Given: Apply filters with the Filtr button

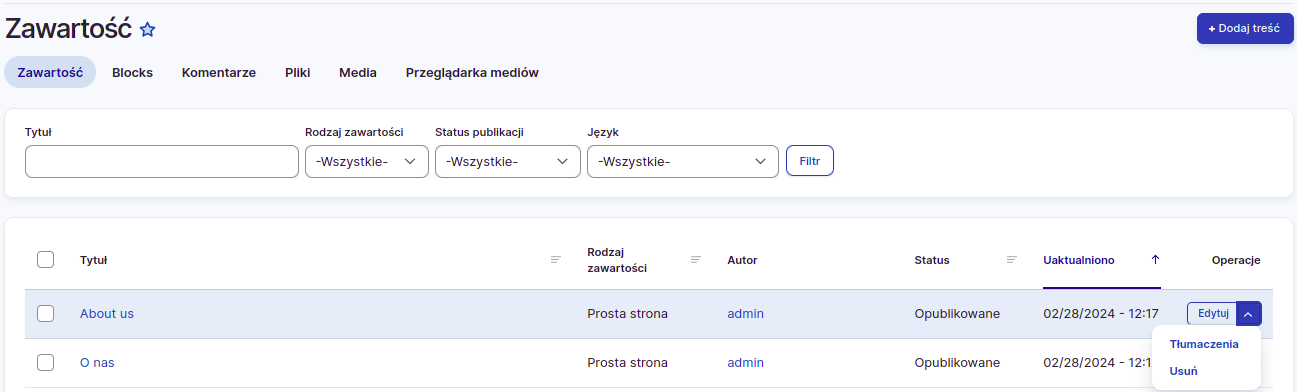Looking at the screenshot, I should pyautogui.click(x=810, y=161).
